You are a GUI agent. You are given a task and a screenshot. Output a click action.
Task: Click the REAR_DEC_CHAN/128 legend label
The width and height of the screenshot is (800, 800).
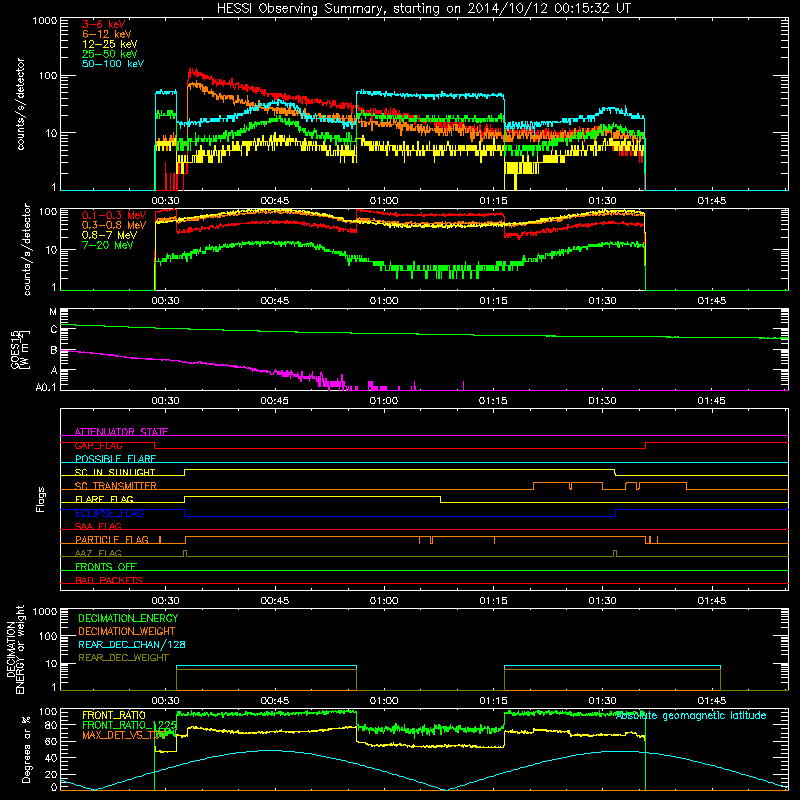point(132,644)
